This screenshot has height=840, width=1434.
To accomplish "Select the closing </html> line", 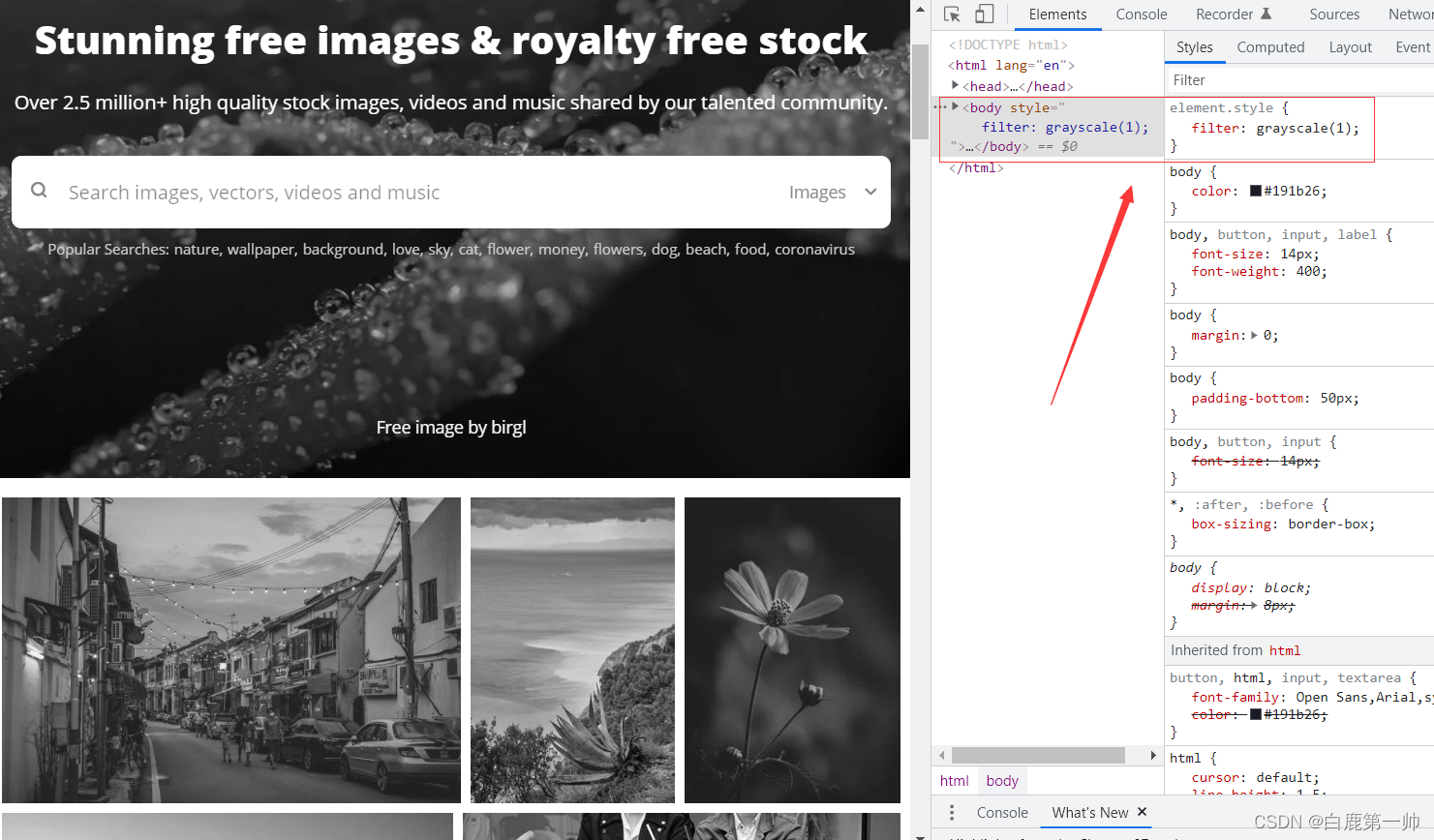I will (x=976, y=167).
